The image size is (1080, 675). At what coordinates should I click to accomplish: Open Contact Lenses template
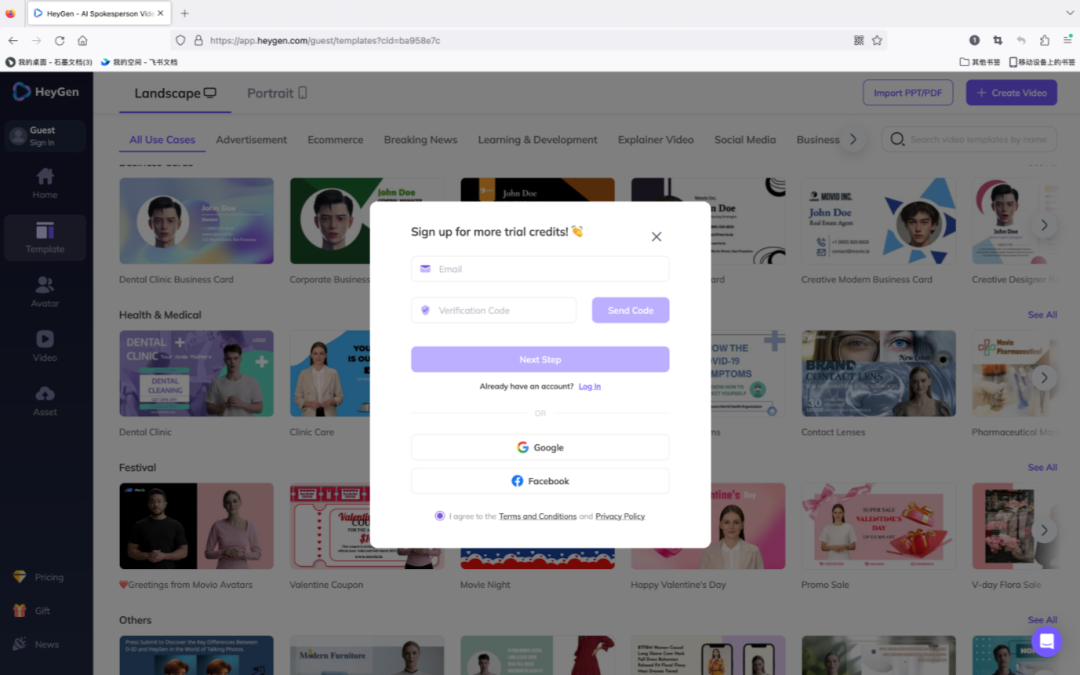click(878, 373)
